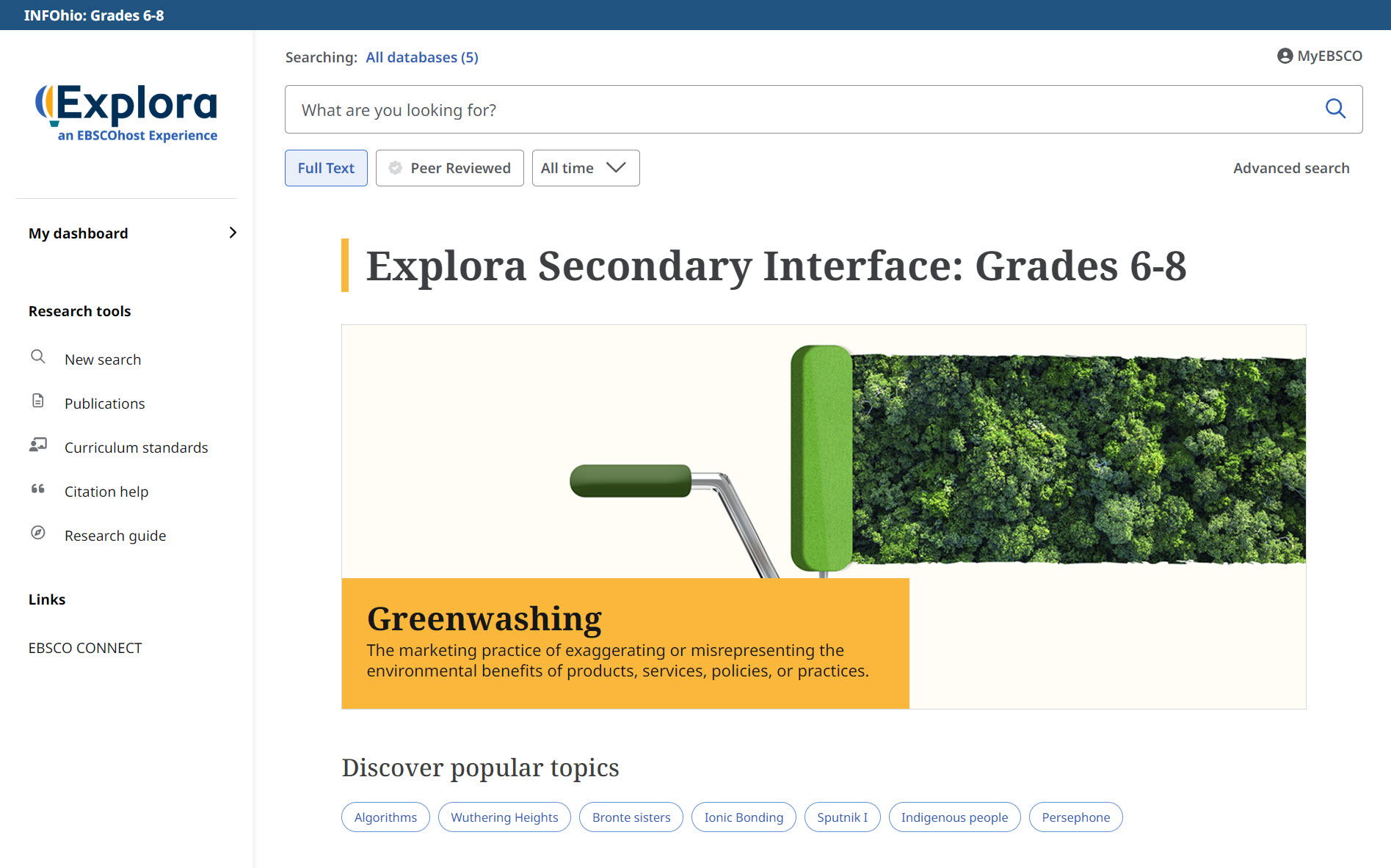This screenshot has height=868, width=1391.
Task: Toggle the Peer Reviewed filter
Action: [450, 168]
